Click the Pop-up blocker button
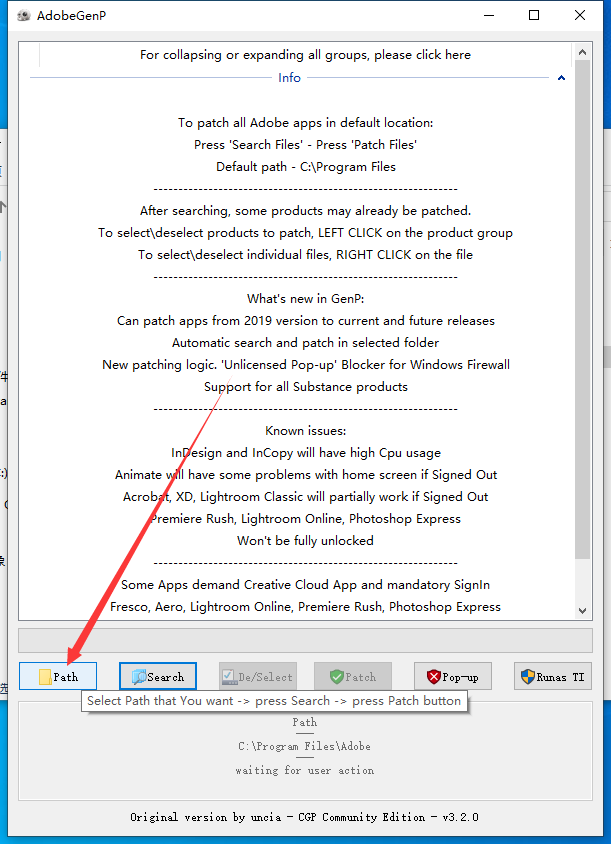Image resolution: width=611 pixels, height=844 pixels. (x=453, y=676)
